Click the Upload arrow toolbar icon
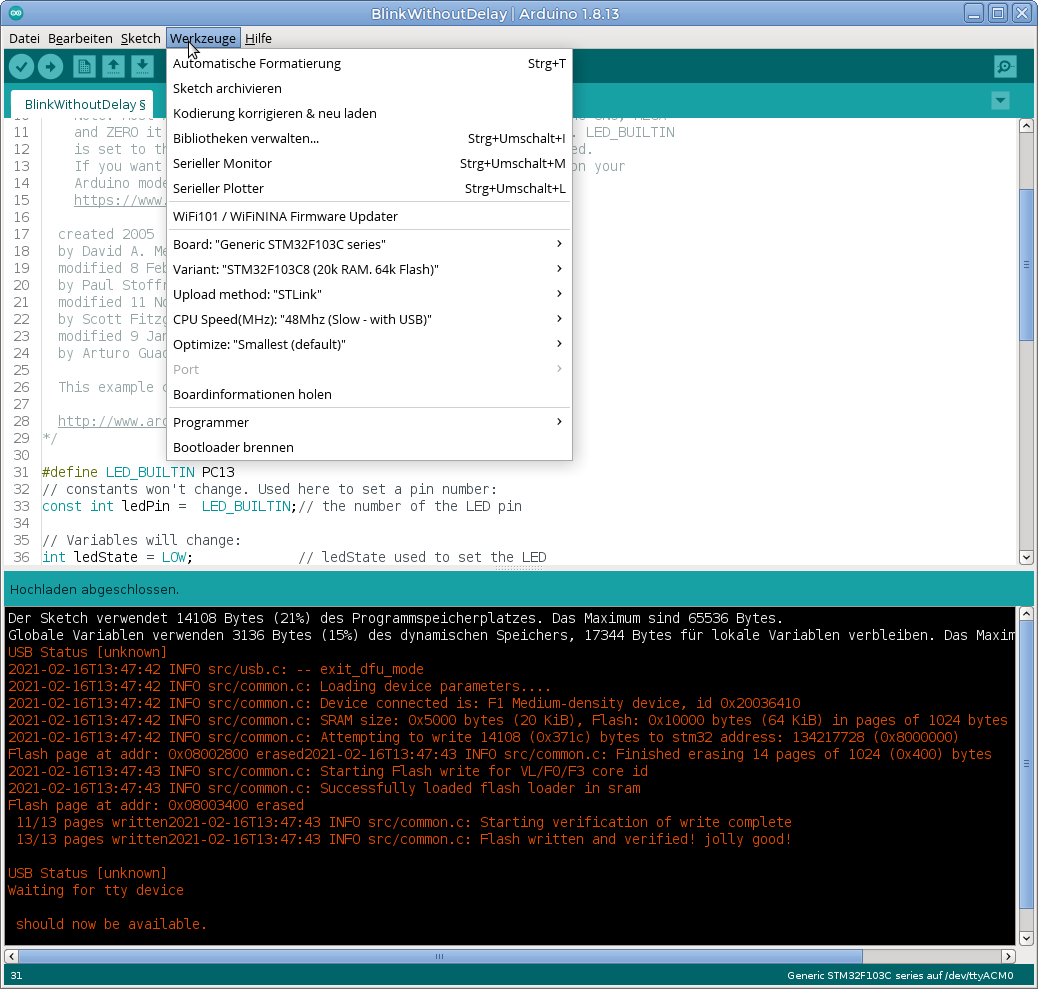The image size is (1038, 989). 50,66
